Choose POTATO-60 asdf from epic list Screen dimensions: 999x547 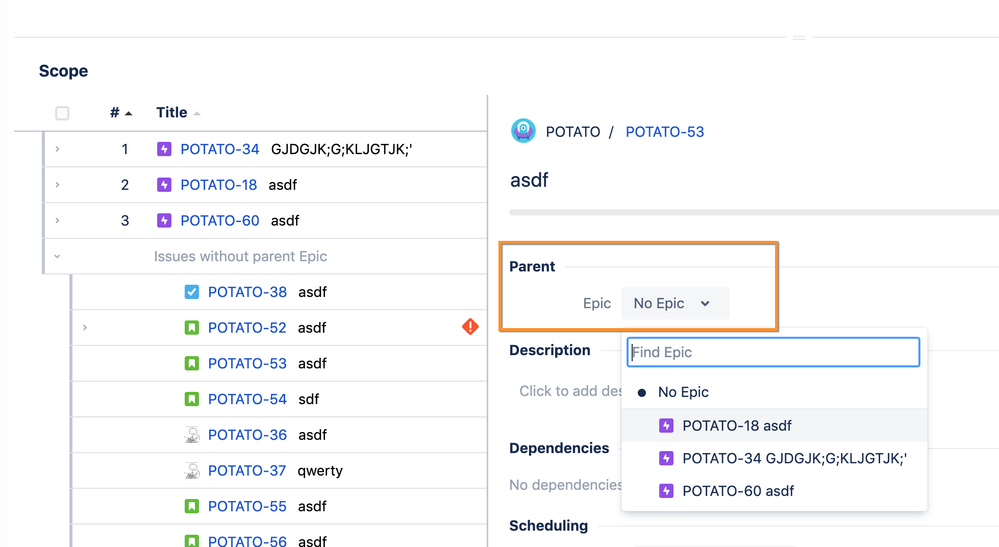[x=774, y=491]
